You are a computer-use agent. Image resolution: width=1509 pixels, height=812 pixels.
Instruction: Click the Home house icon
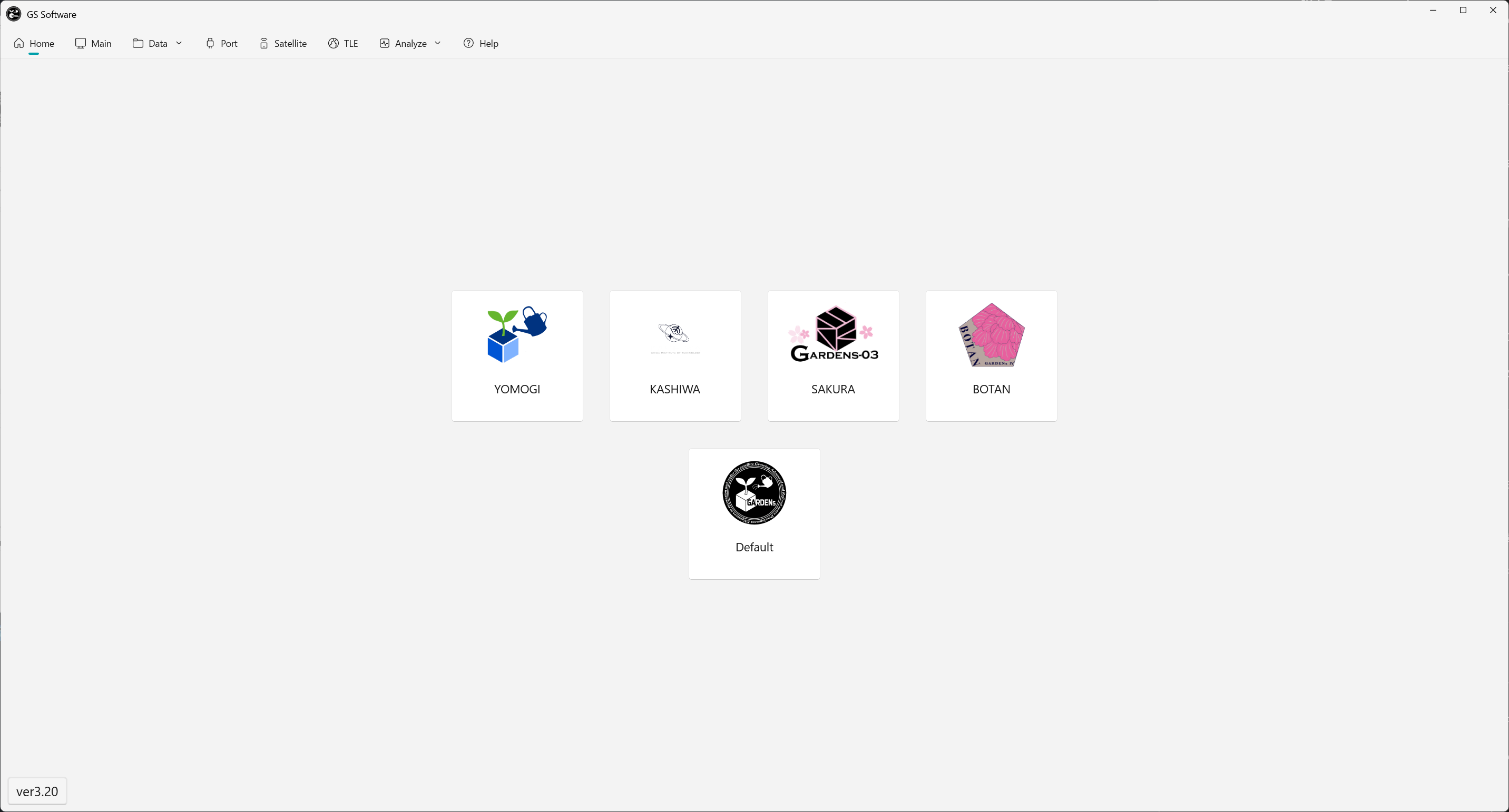pyautogui.click(x=19, y=43)
